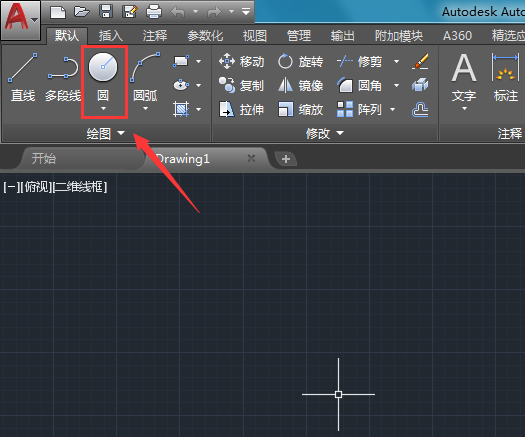Open the 插入 ribbon tab
525x437 pixels.
[x=110, y=35]
